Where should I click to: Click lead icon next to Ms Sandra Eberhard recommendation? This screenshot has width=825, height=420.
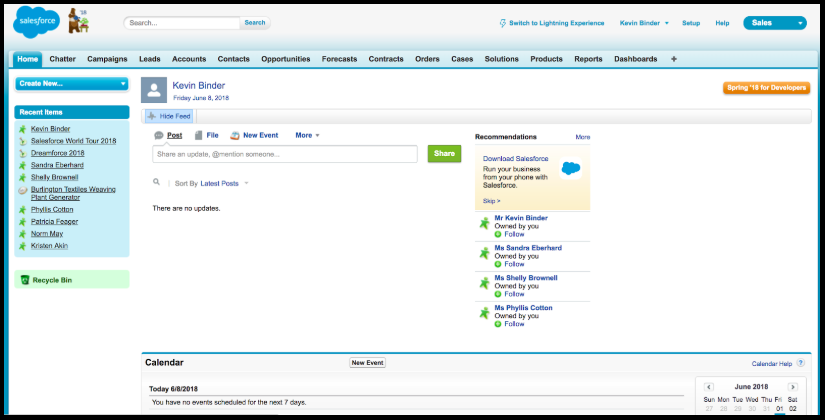pyautogui.click(x=484, y=253)
